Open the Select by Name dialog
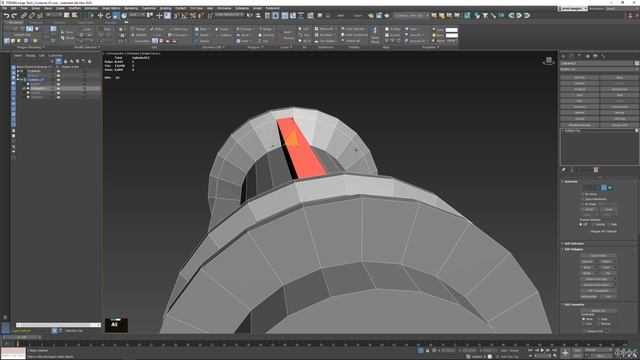This screenshot has height=360, width=640. pyautogui.click(x=75, y=16)
